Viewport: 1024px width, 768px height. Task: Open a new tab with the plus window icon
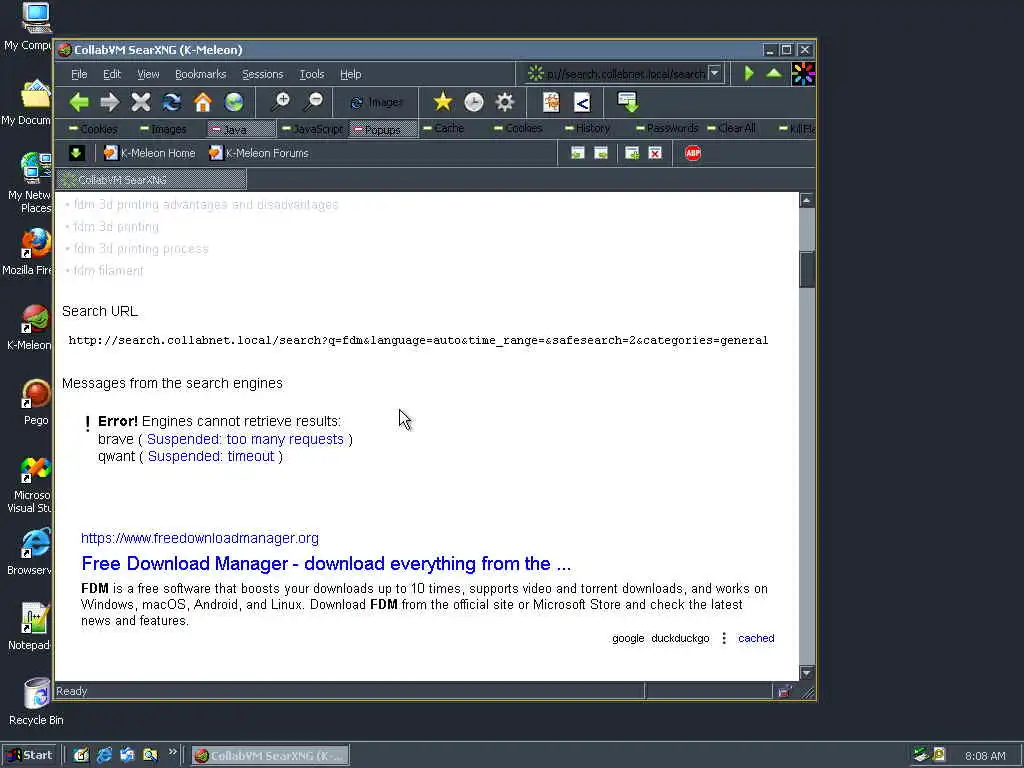click(x=632, y=153)
